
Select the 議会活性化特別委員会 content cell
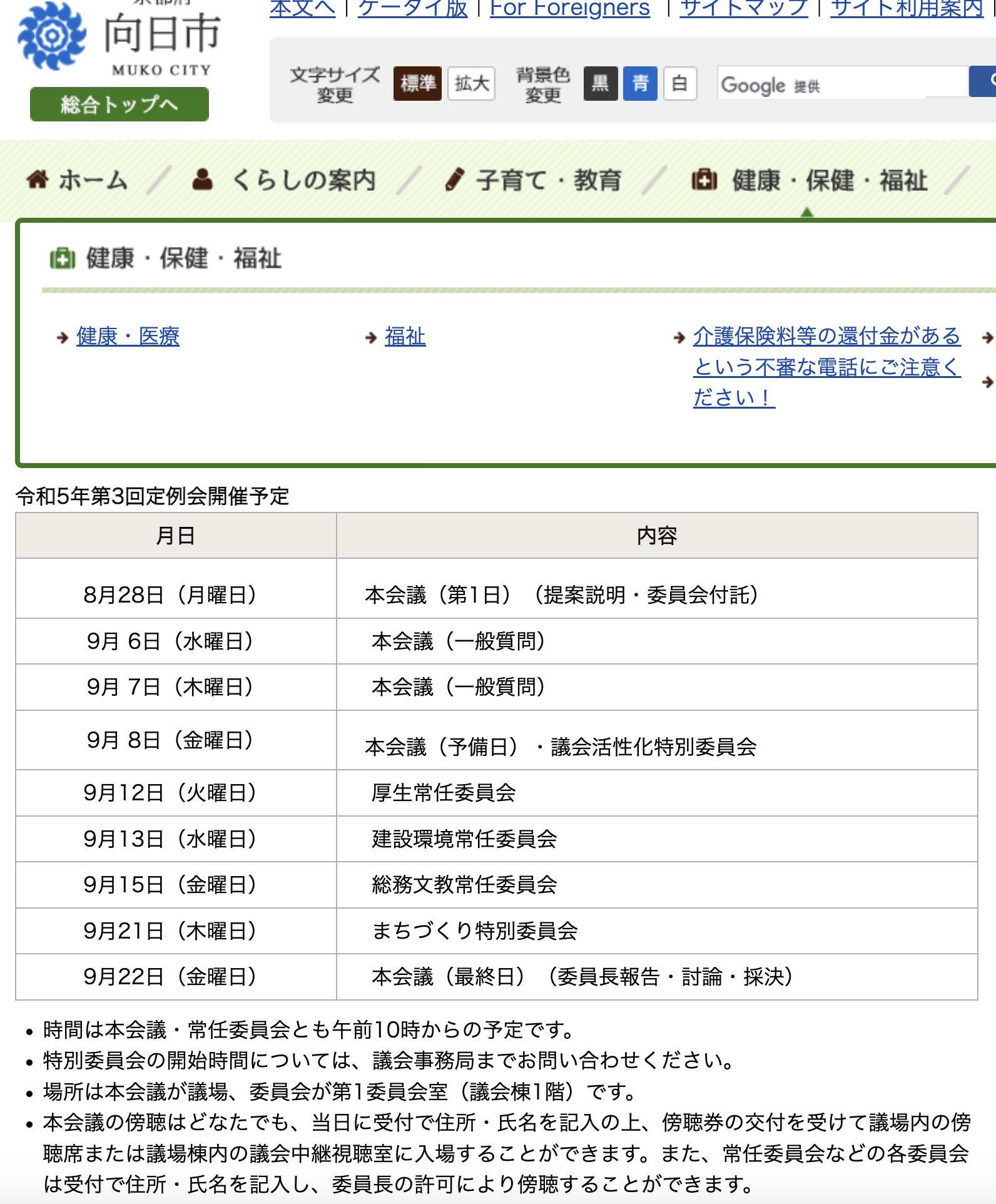point(657,740)
